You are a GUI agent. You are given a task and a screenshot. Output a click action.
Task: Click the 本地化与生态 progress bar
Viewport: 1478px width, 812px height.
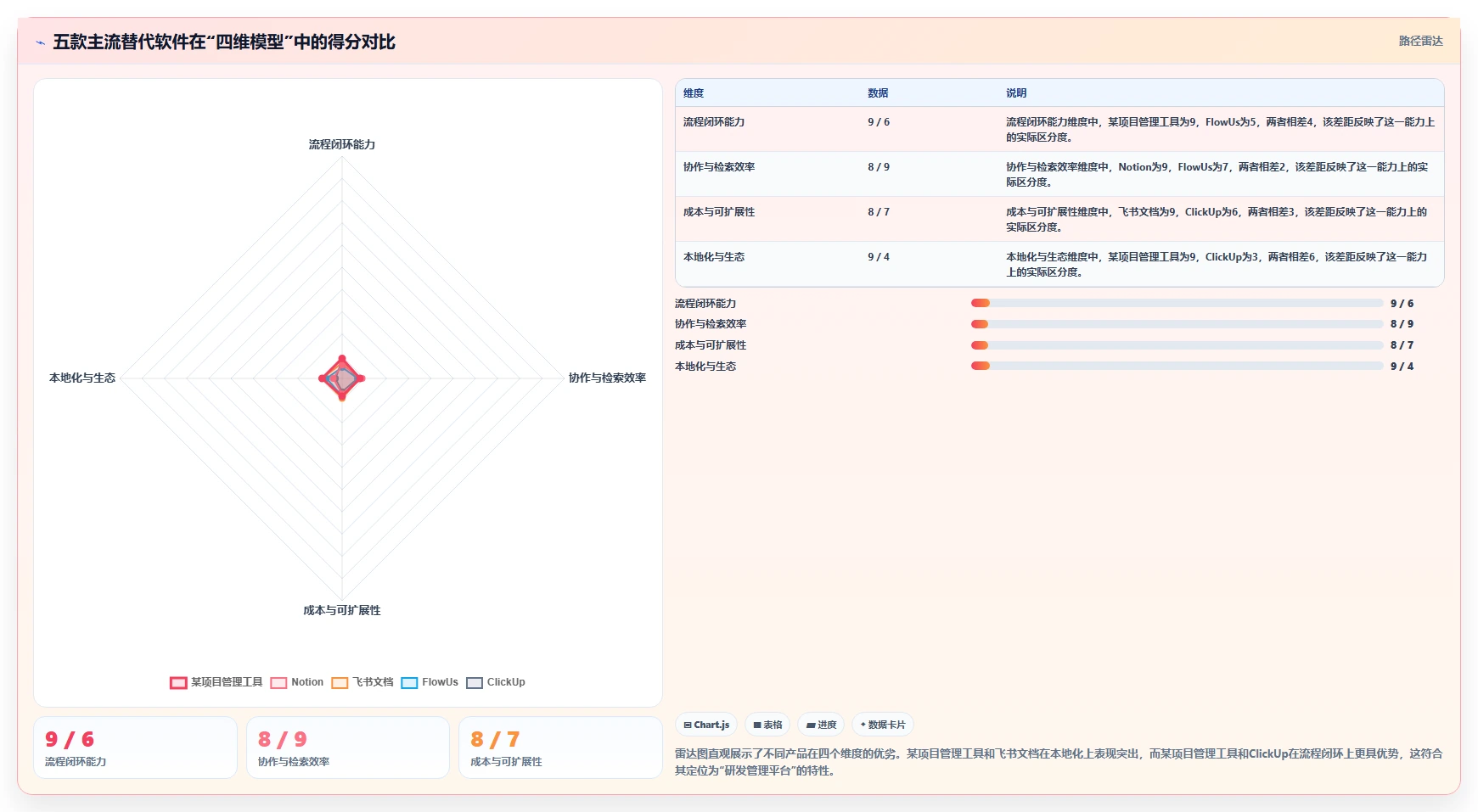[1177, 366]
